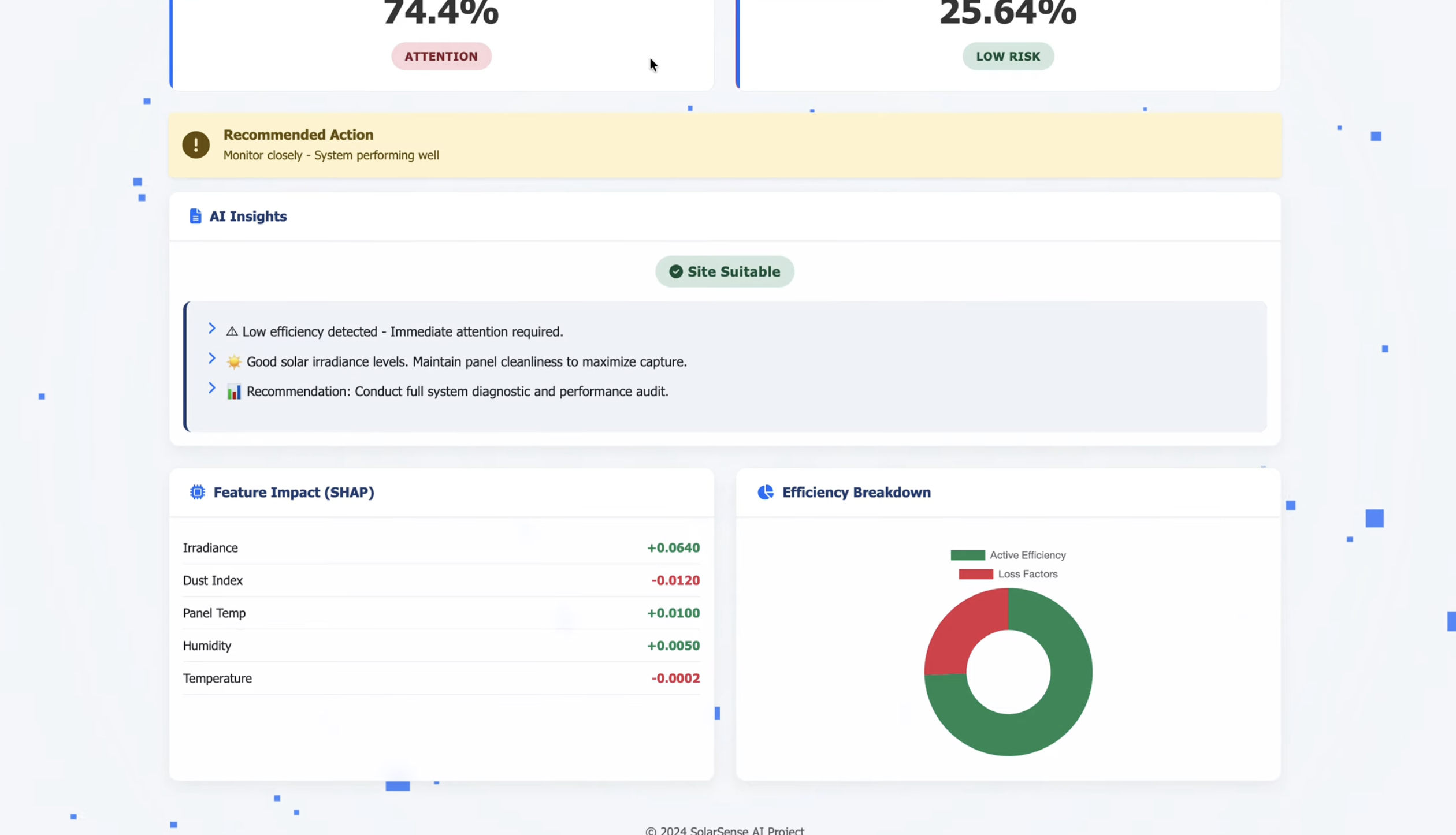Click the Site Suitable pill label
1456x835 pixels.
(x=733, y=271)
